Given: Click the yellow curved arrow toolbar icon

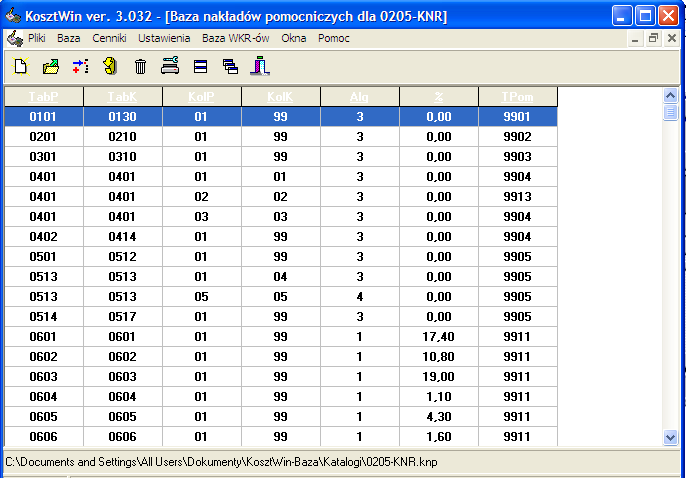Looking at the screenshot, I should tap(110, 66).
